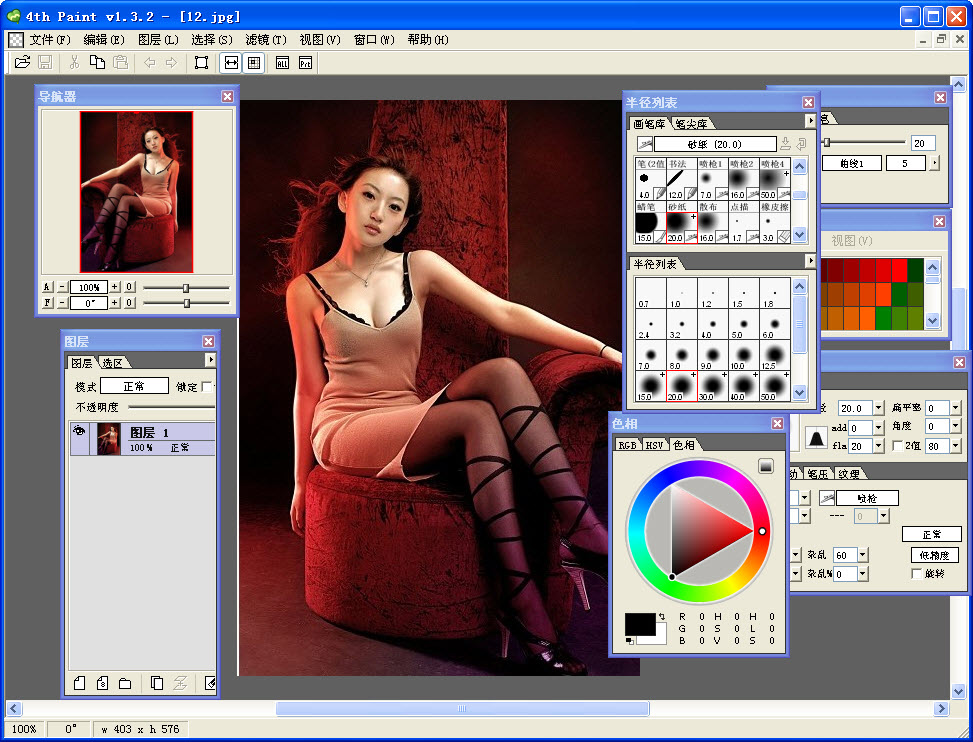Open a file using the folder toolbar icon
973x742 pixels.
[21, 62]
